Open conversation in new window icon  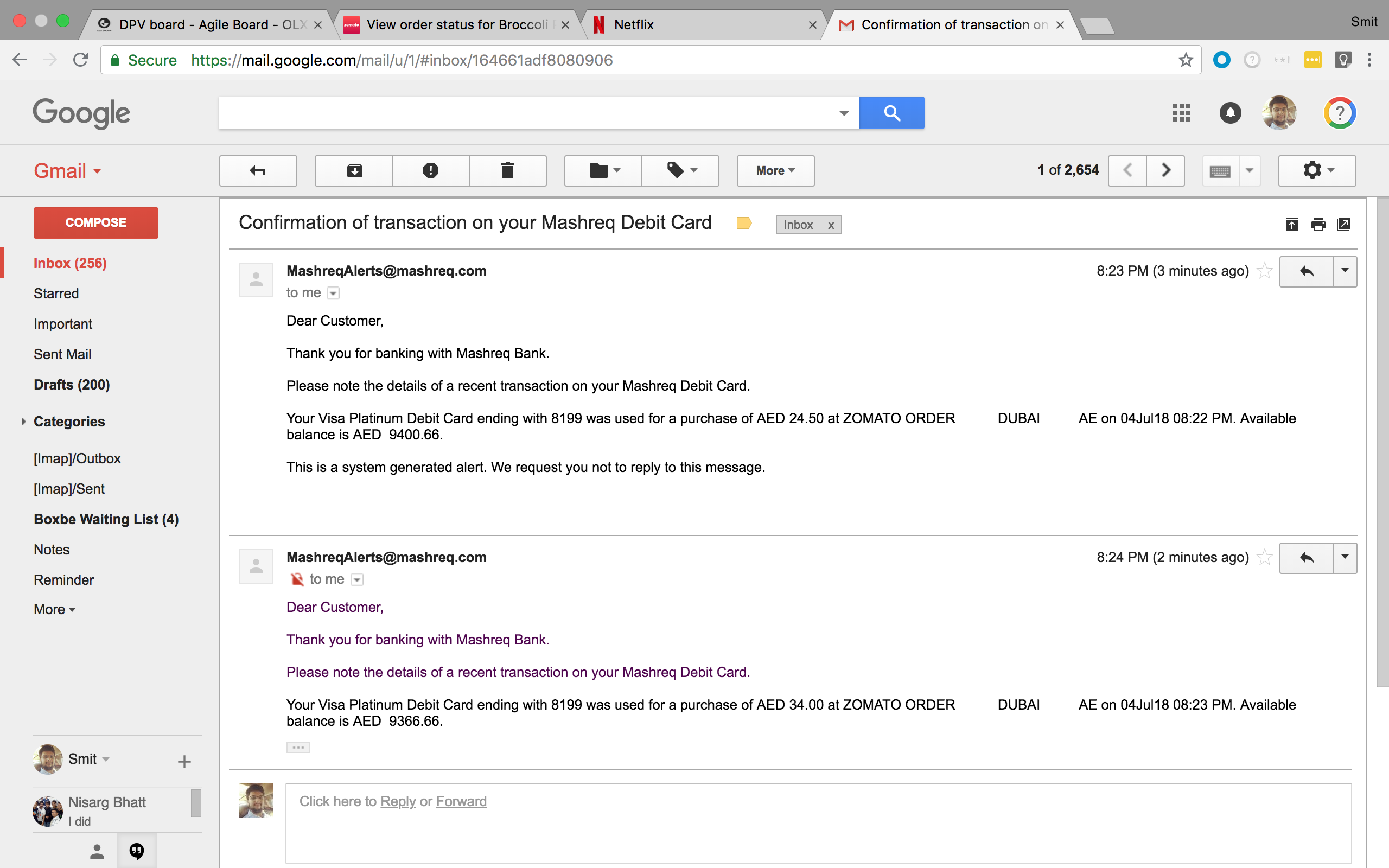pos(1343,225)
